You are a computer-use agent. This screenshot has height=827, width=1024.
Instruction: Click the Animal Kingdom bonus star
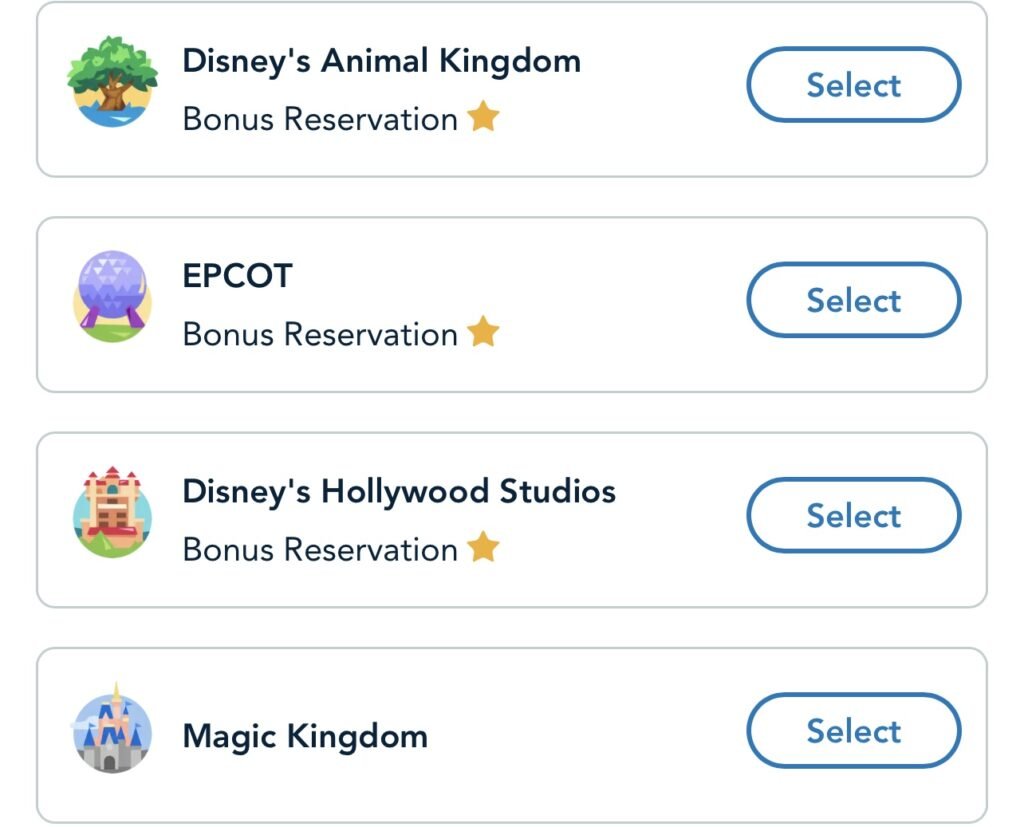point(483,117)
